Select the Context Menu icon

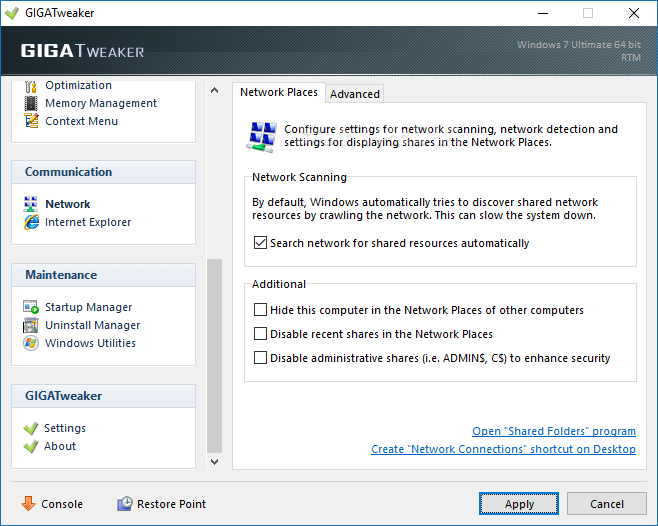point(30,121)
